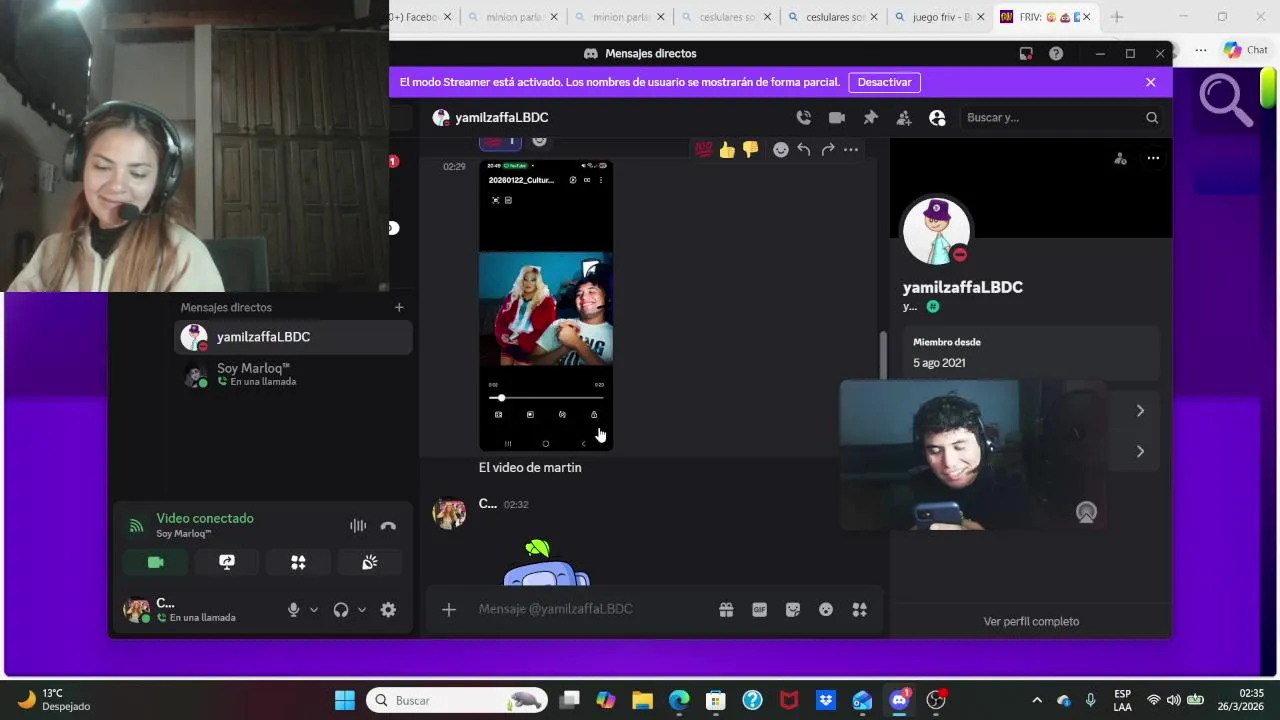Deafen audio with headphones icon
The image size is (1280, 720).
pyautogui.click(x=341, y=610)
